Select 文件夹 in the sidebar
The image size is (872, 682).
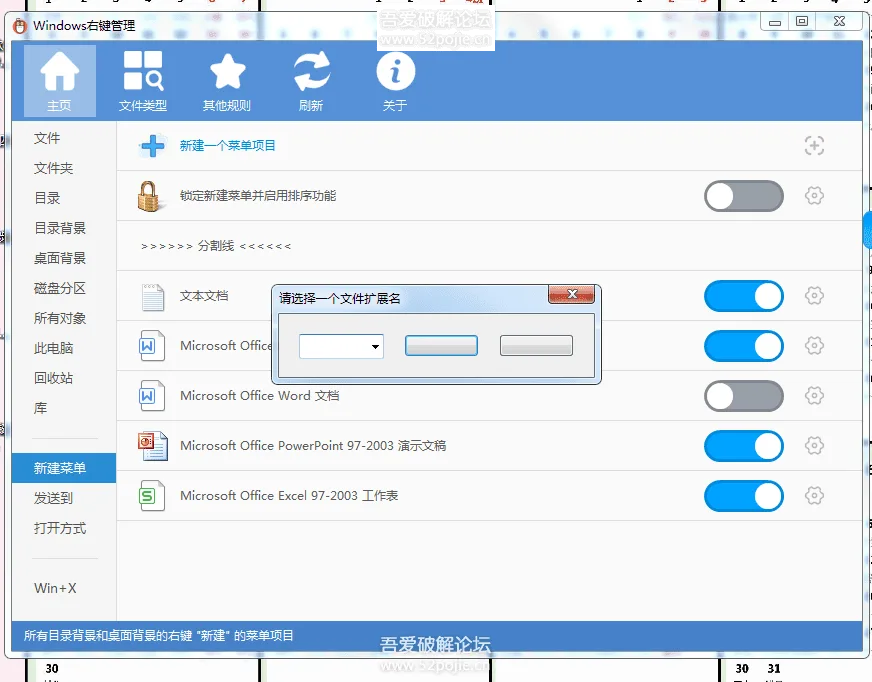coord(53,168)
